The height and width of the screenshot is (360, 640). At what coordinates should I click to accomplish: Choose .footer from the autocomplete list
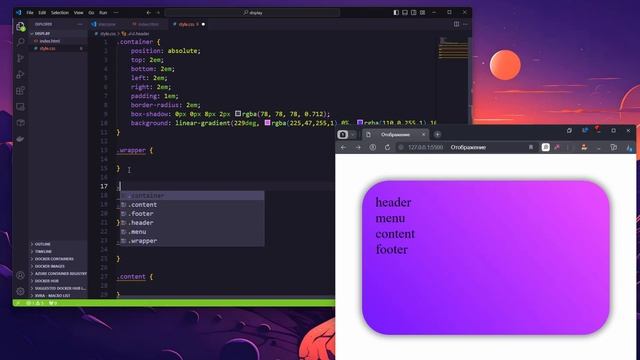[192, 213]
